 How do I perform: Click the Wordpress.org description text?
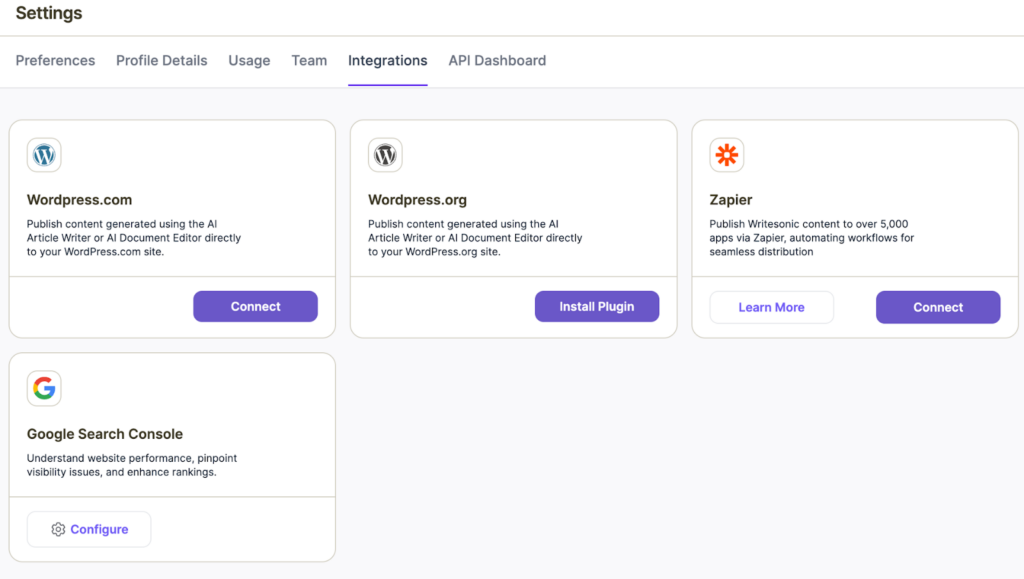[475, 238]
